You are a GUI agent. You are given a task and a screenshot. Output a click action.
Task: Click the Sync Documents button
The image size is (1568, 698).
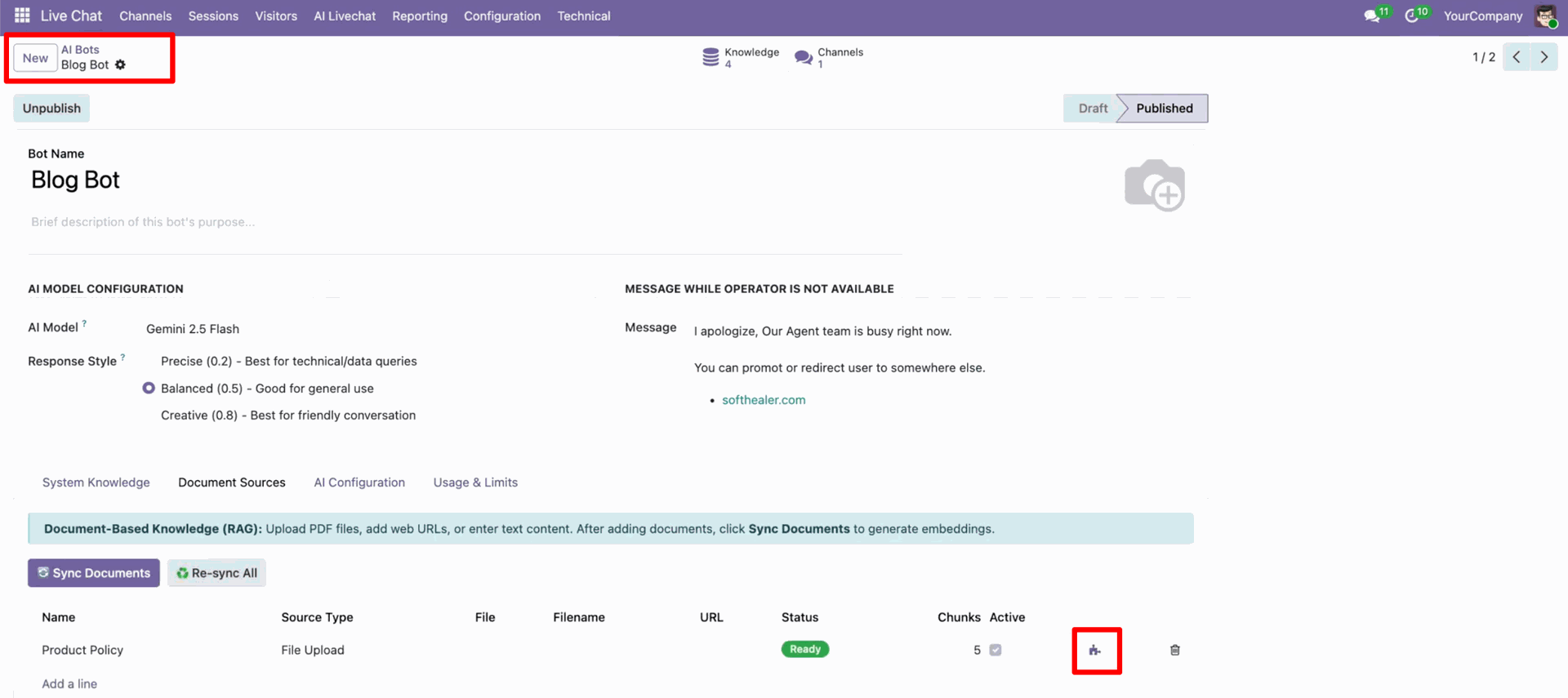94,573
